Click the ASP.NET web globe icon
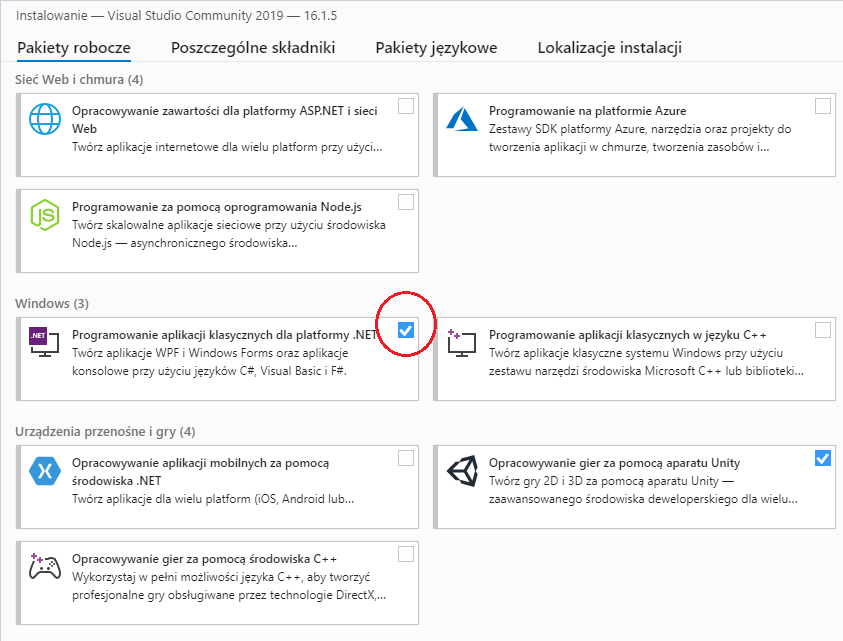Viewport: 843px width, 641px height. pyautogui.click(x=45, y=119)
